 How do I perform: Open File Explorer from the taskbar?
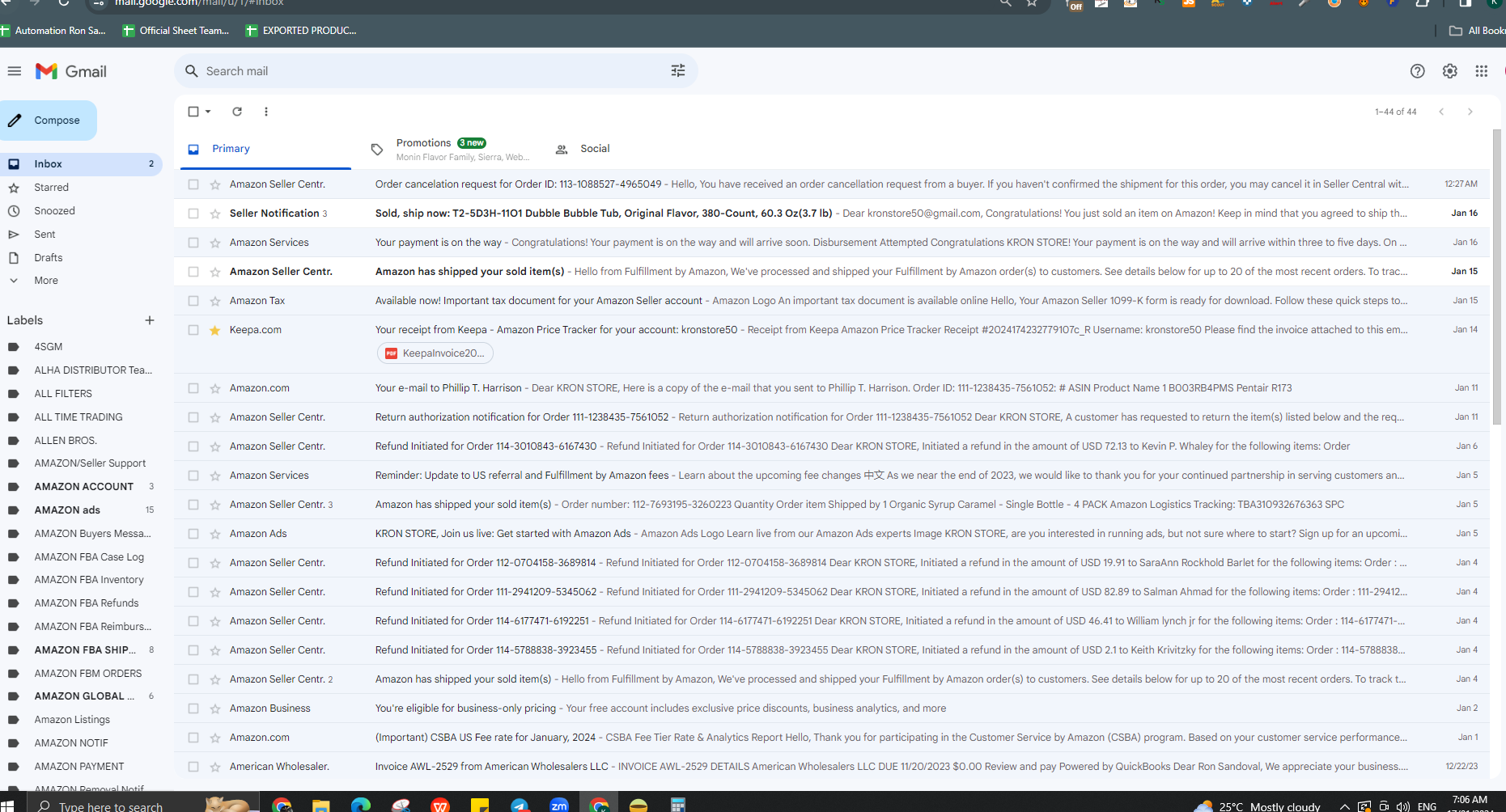click(x=321, y=805)
